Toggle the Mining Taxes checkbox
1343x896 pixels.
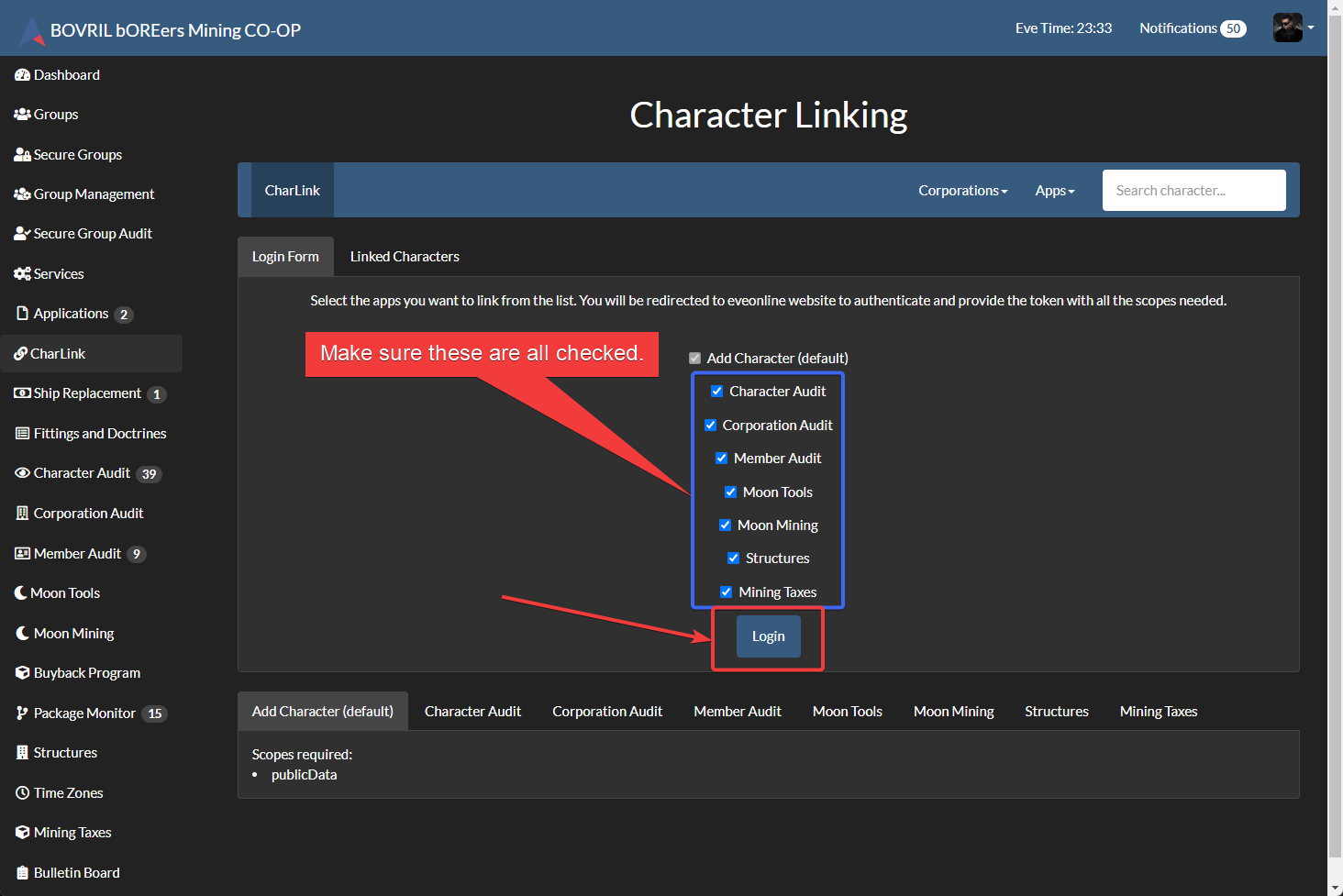[726, 592]
